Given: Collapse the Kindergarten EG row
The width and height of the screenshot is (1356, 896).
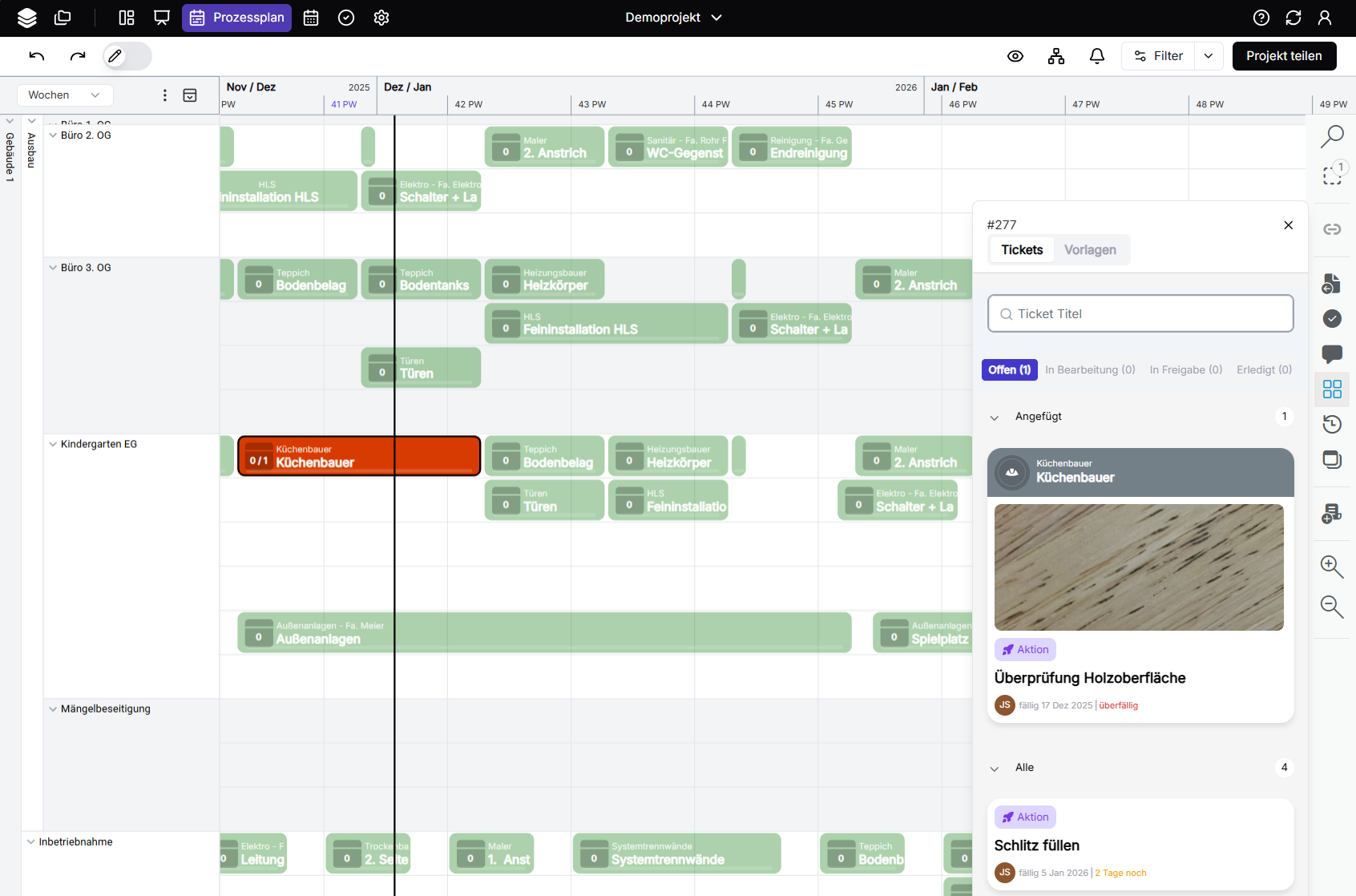Looking at the screenshot, I should pyautogui.click(x=53, y=444).
